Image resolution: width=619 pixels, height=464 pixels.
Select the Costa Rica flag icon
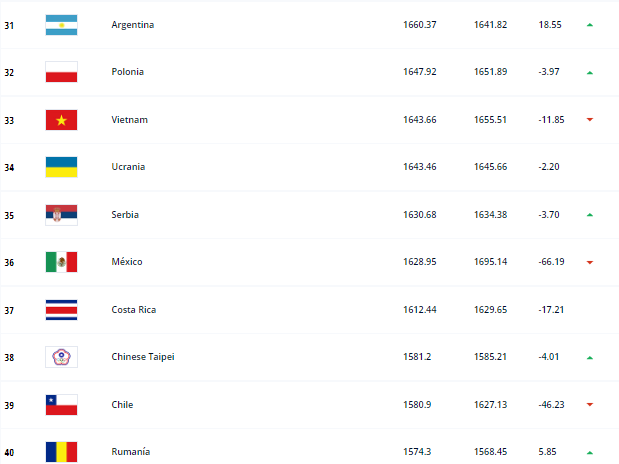[61, 310]
